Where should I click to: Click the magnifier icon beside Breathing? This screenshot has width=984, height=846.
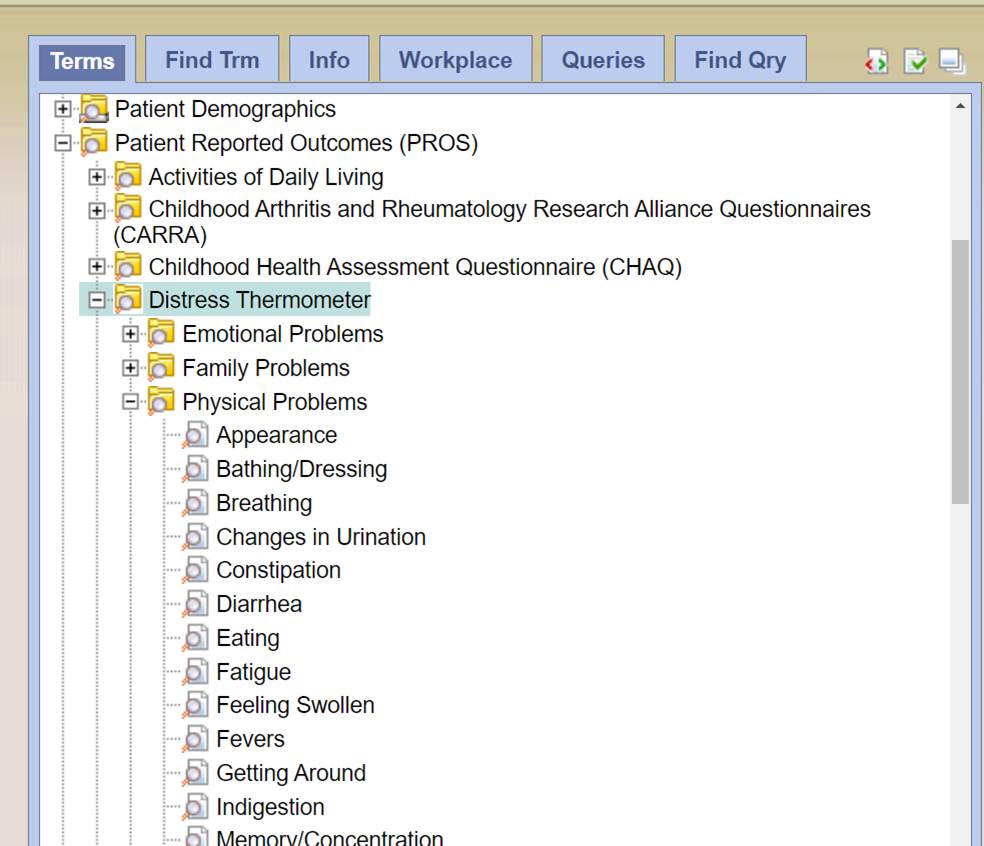[196, 503]
